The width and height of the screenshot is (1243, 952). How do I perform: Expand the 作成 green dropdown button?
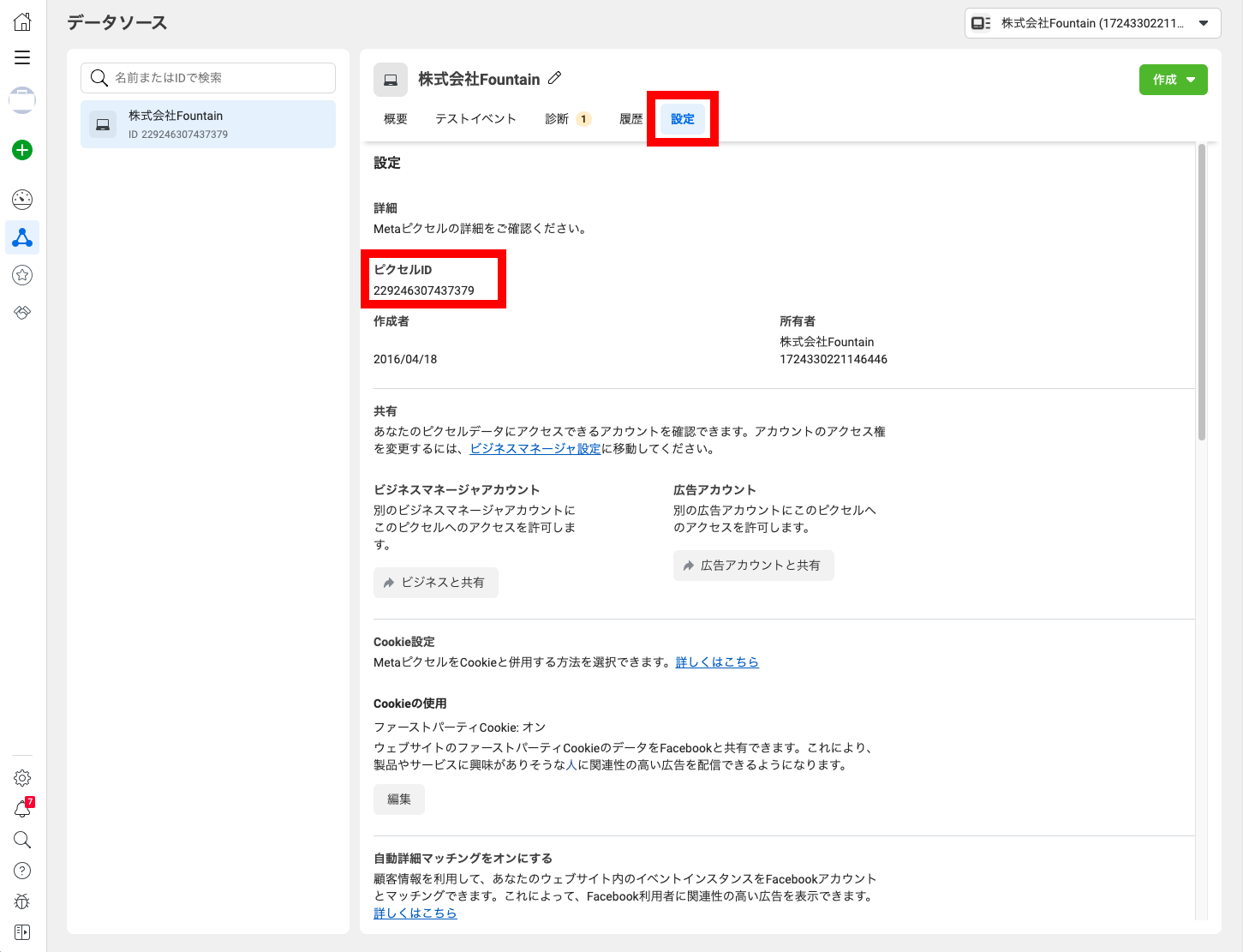(1173, 80)
